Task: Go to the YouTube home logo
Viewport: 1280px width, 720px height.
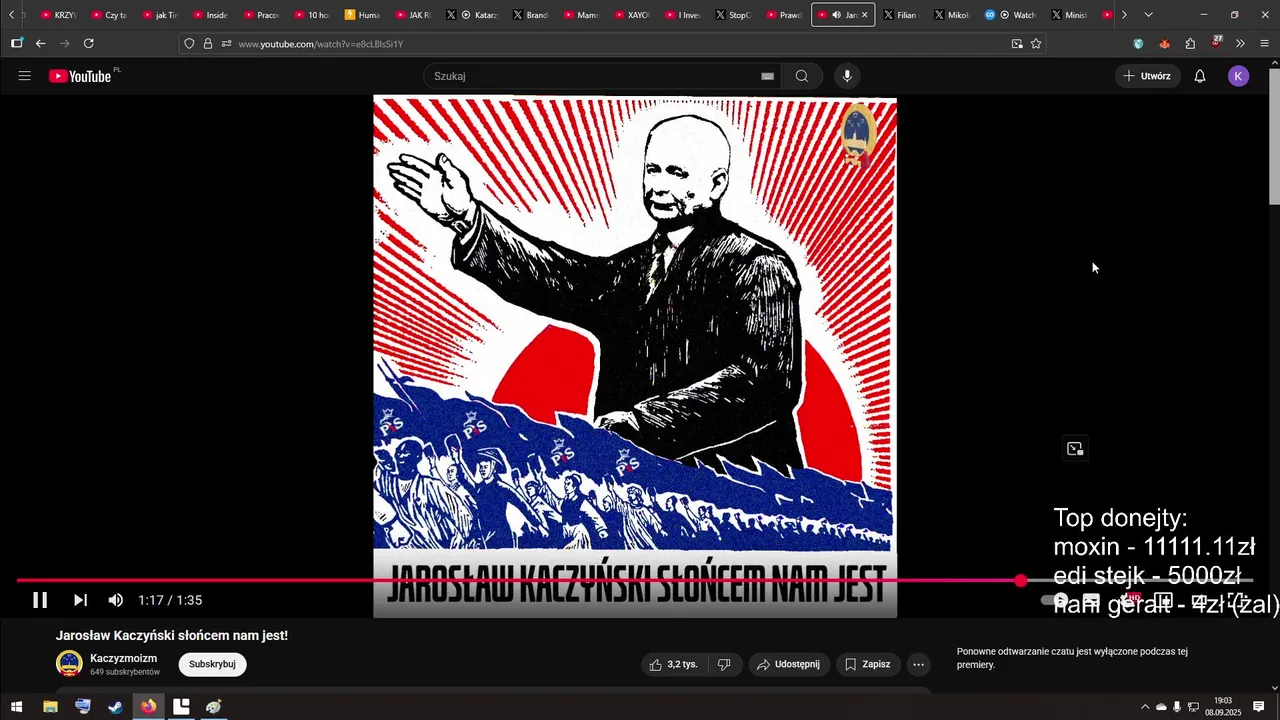Action: 80,76
